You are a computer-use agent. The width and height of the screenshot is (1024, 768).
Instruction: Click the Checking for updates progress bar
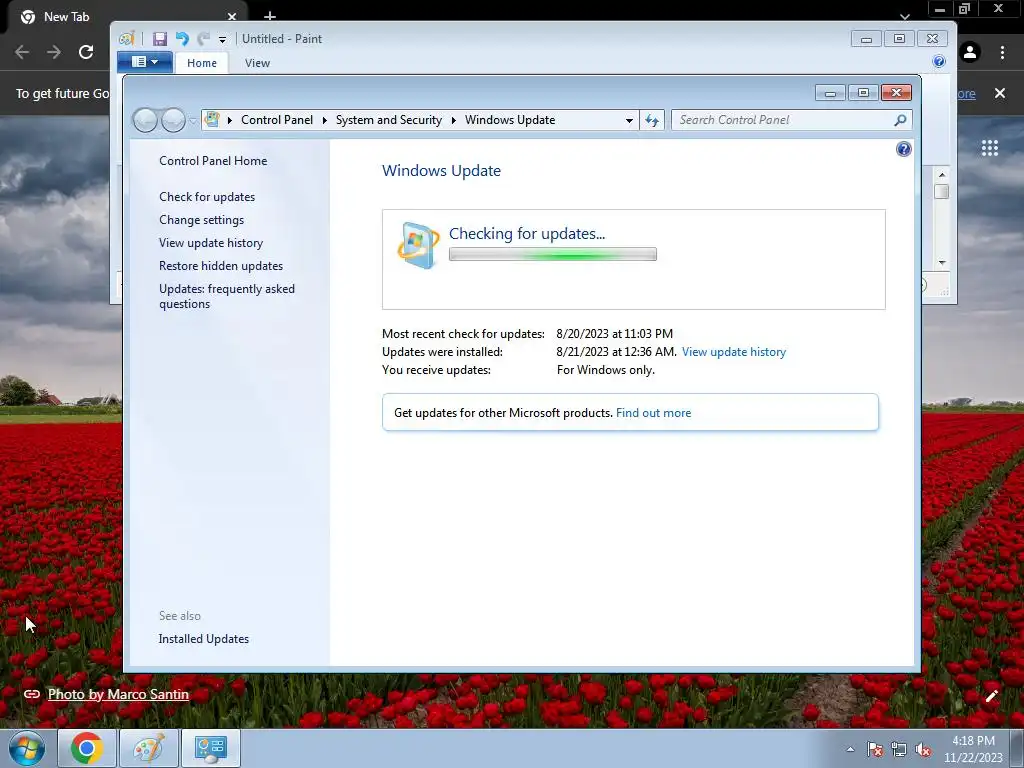552,255
